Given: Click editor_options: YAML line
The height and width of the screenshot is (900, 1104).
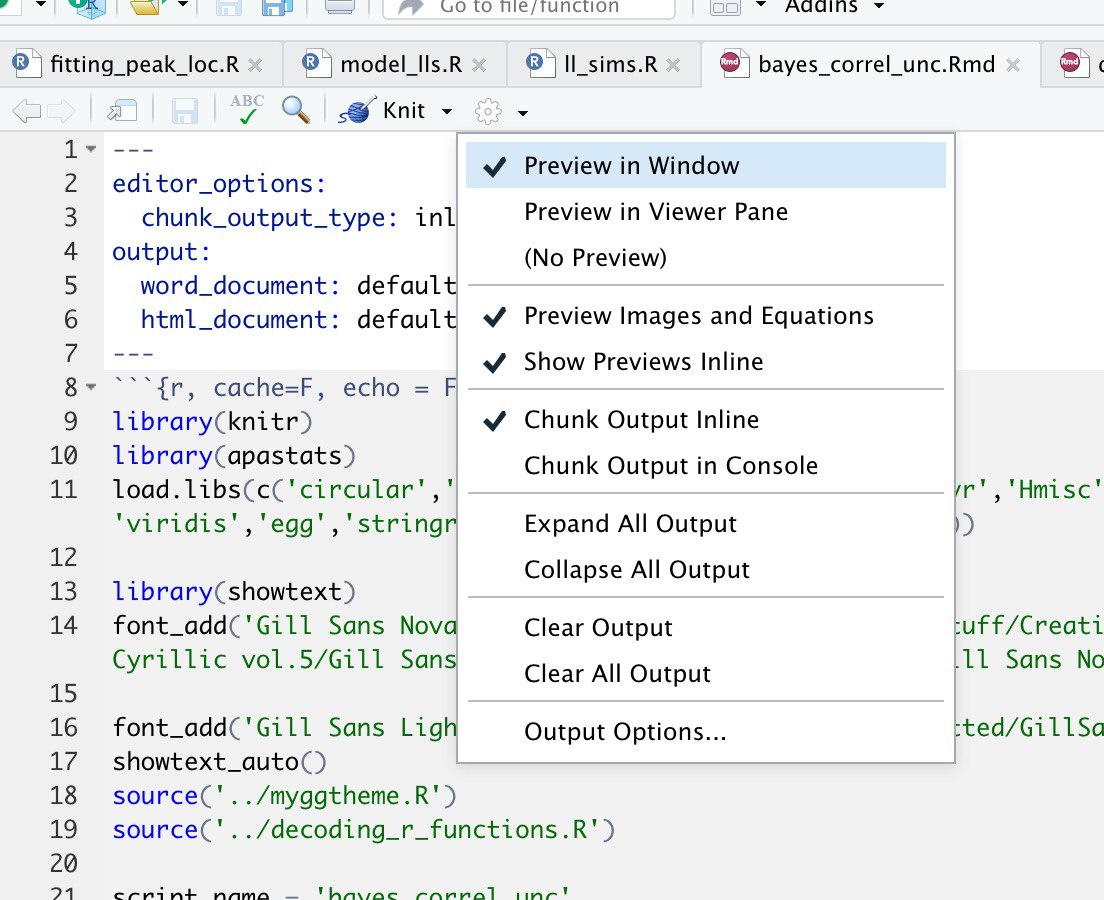Looking at the screenshot, I should click(219, 184).
